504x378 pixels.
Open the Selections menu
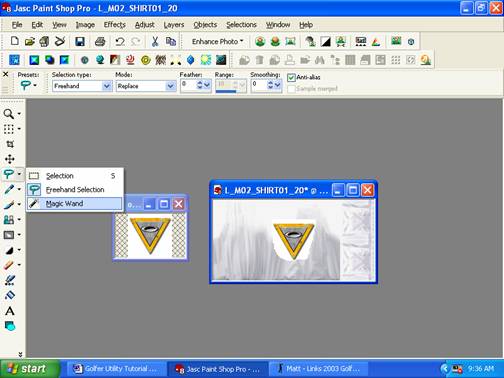click(x=241, y=25)
